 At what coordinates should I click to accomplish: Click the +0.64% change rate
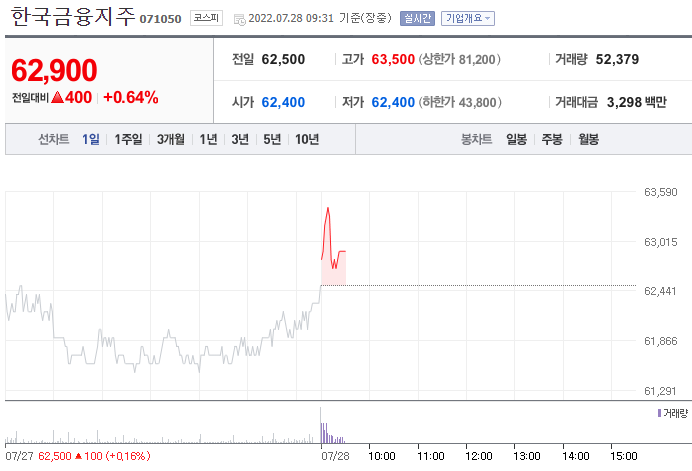pyautogui.click(x=131, y=98)
